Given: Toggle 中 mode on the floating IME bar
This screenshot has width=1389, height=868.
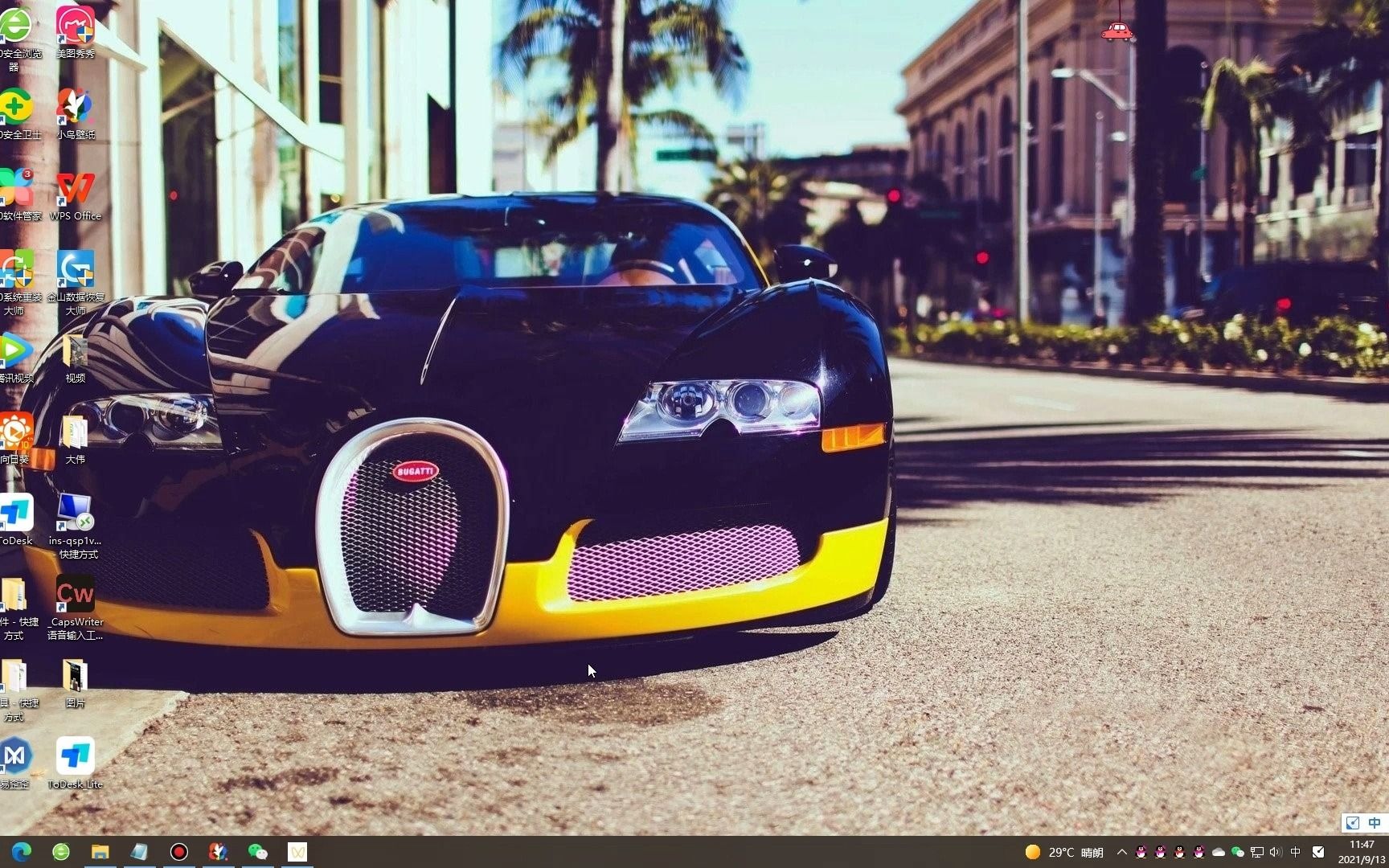Looking at the screenshot, I should point(1375,823).
